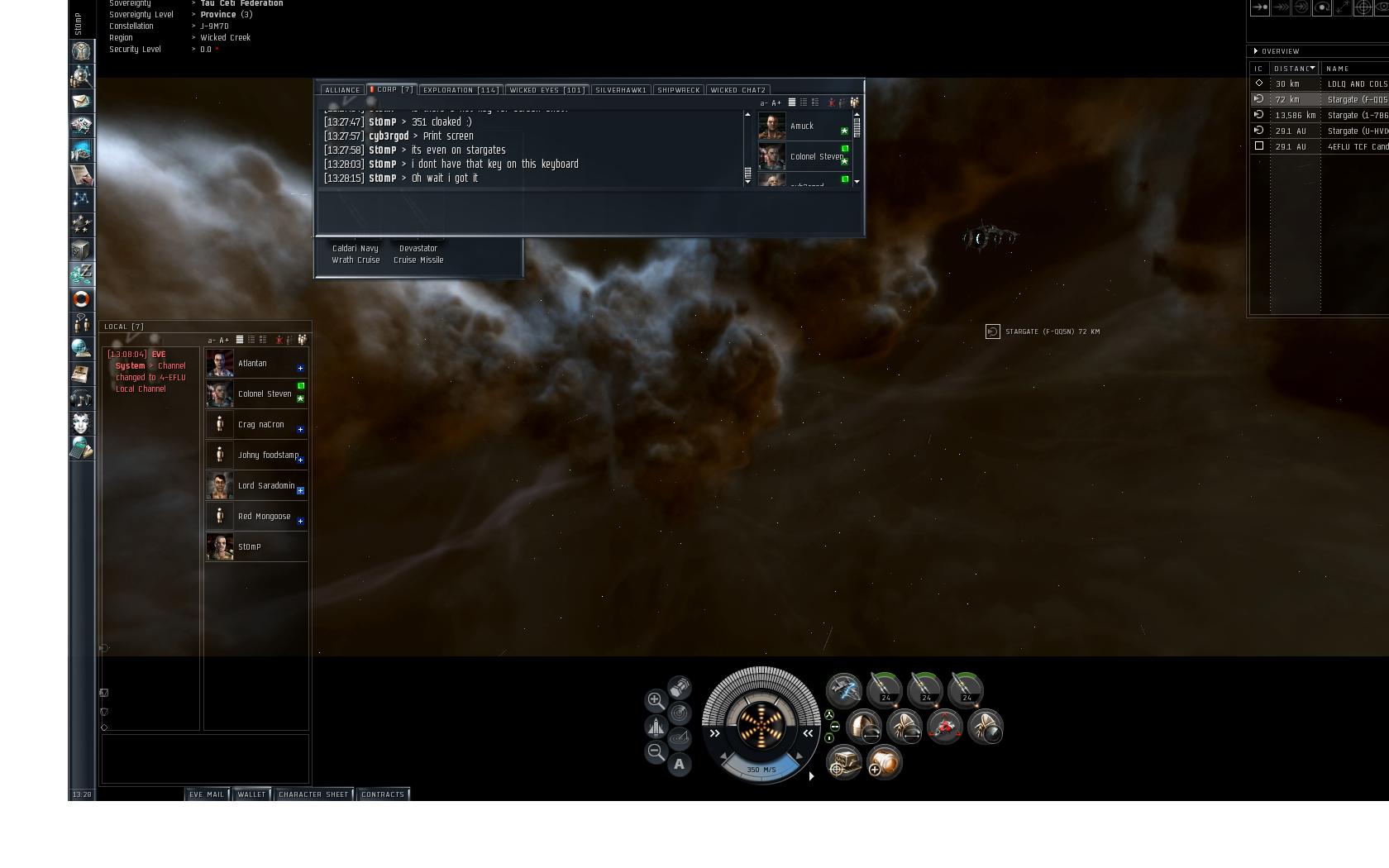
Task: Open the Character Sheet bottom bar button
Action: [x=314, y=794]
